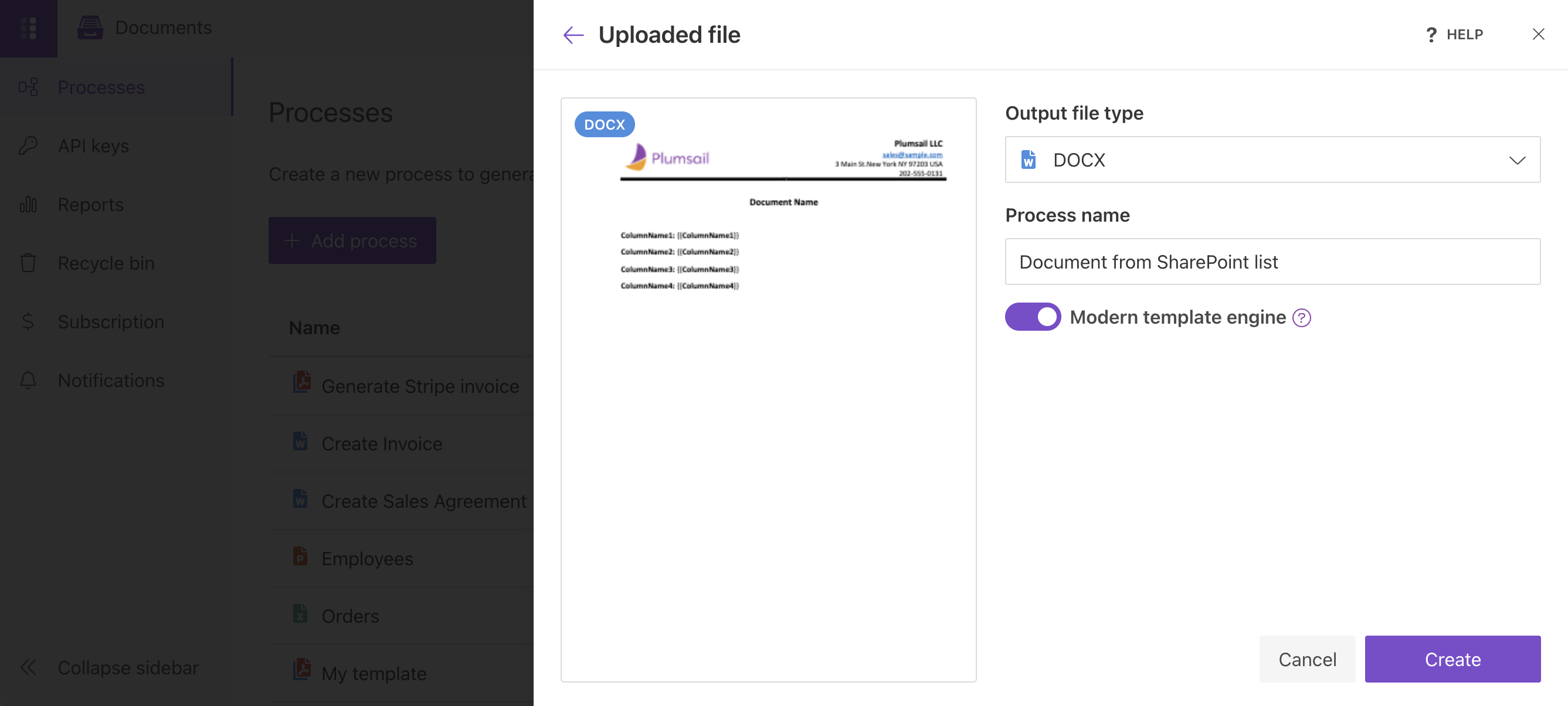Open the Create Invoice process
This screenshot has height=706, width=1568.
coord(382,443)
